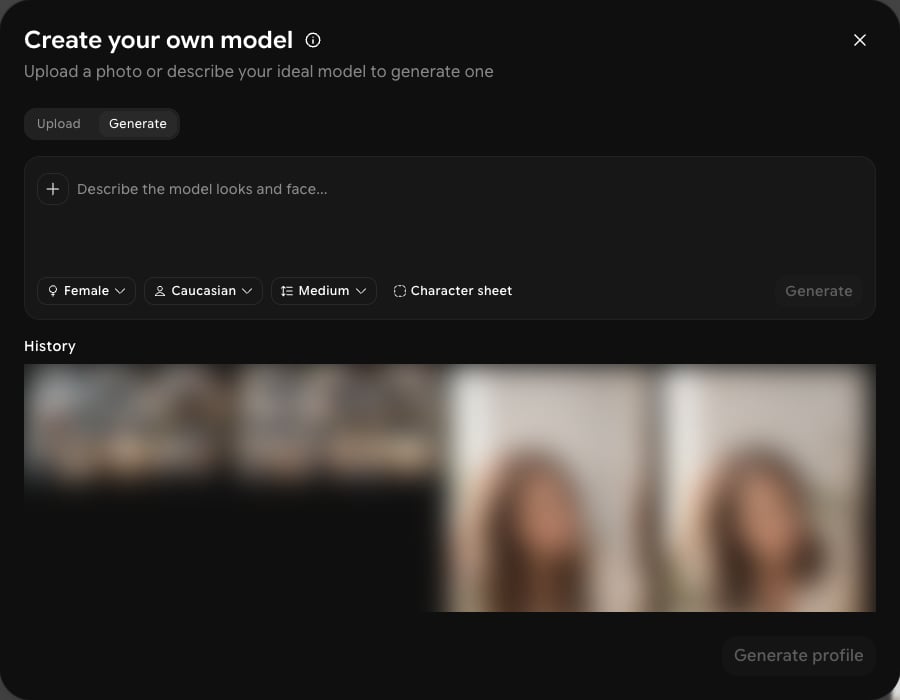Image resolution: width=900 pixels, height=700 pixels.
Task: Click the Create your own model title
Action: coord(158,40)
